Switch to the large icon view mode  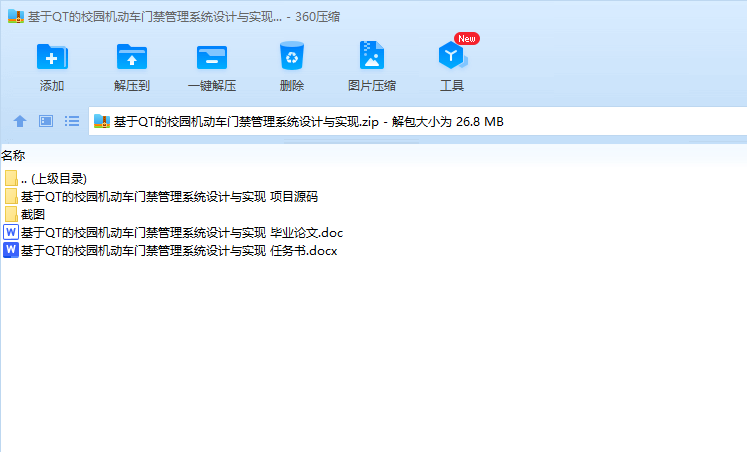click(x=46, y=121)
